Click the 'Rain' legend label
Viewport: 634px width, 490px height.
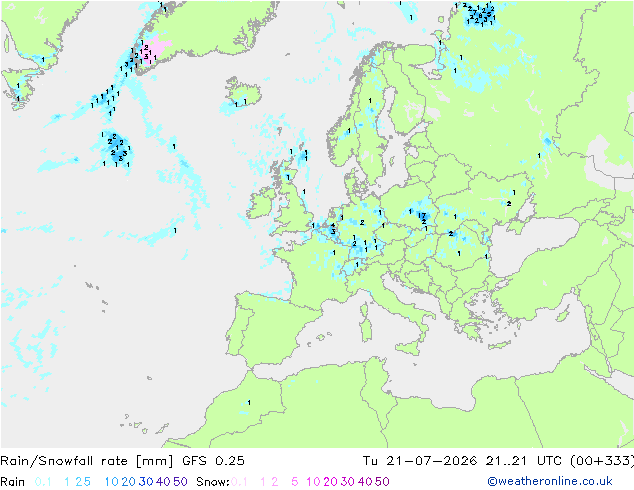[x=13, y=482]
